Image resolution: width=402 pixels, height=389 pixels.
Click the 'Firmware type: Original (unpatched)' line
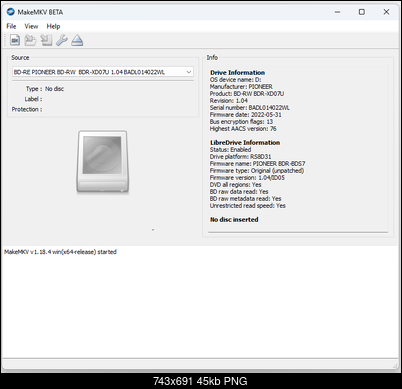pos(257,171)
